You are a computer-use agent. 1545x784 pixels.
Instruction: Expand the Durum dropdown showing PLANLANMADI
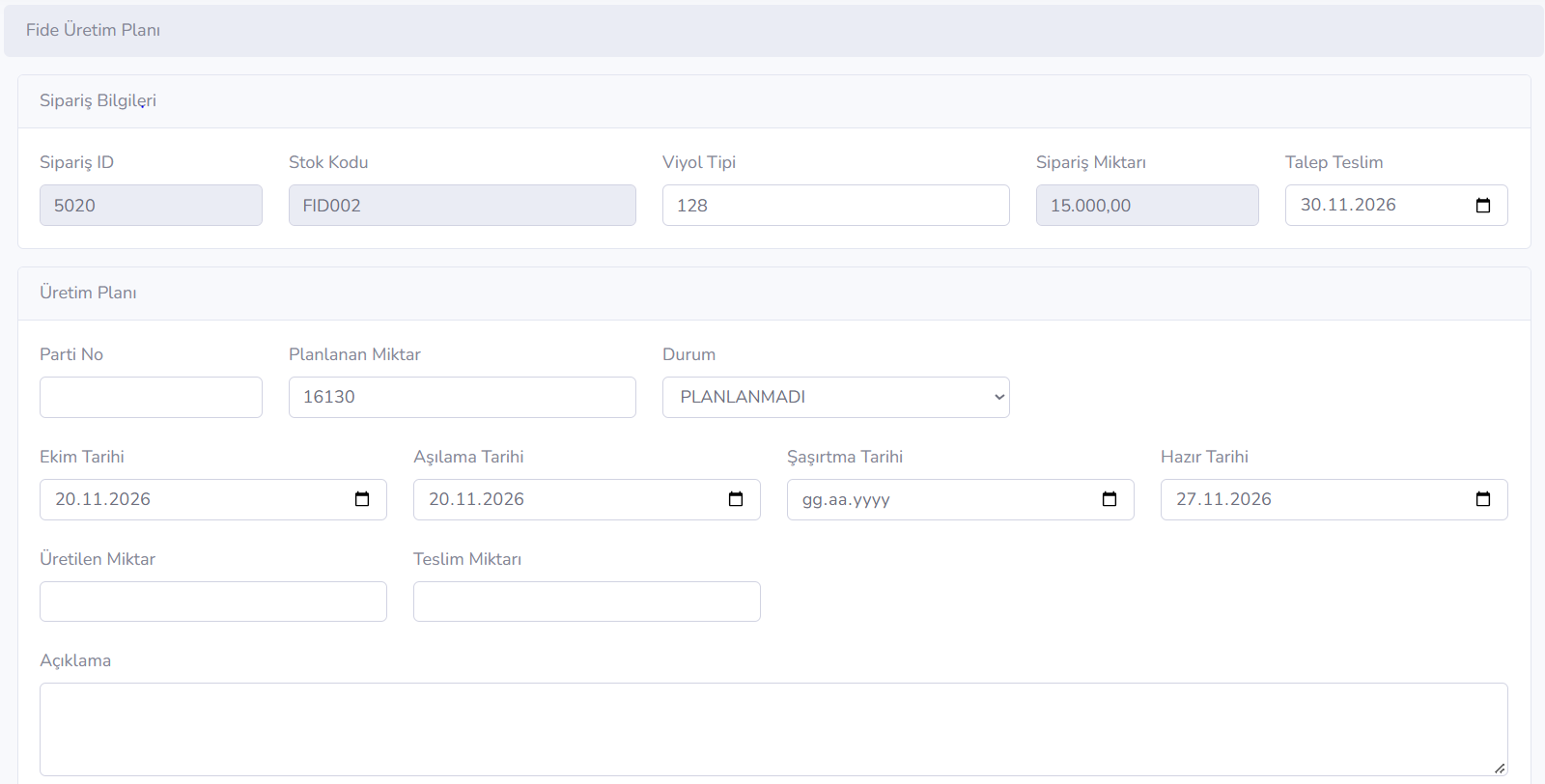click(836, 397)
